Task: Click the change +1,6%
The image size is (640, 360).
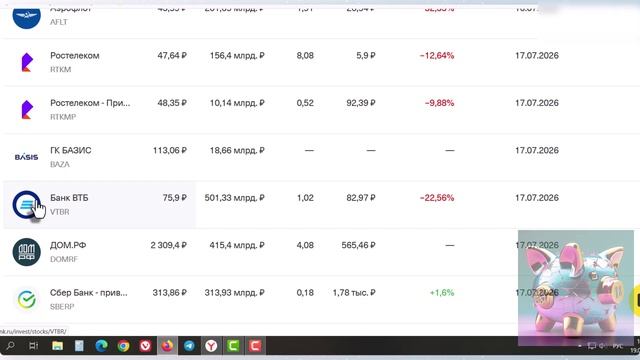Action: (x=442, y=293)
